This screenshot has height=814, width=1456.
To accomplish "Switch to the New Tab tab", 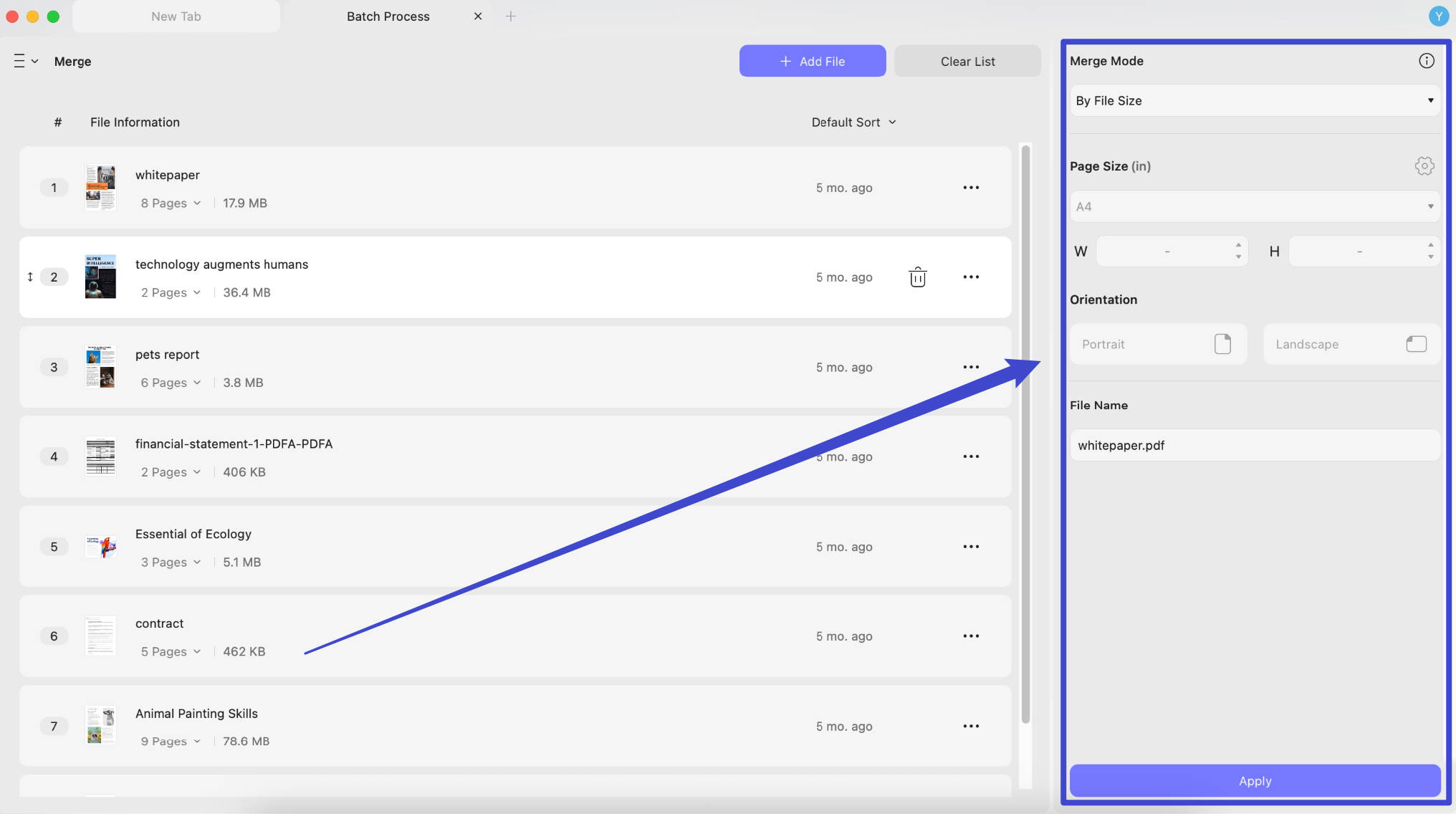I will [176, 16].
